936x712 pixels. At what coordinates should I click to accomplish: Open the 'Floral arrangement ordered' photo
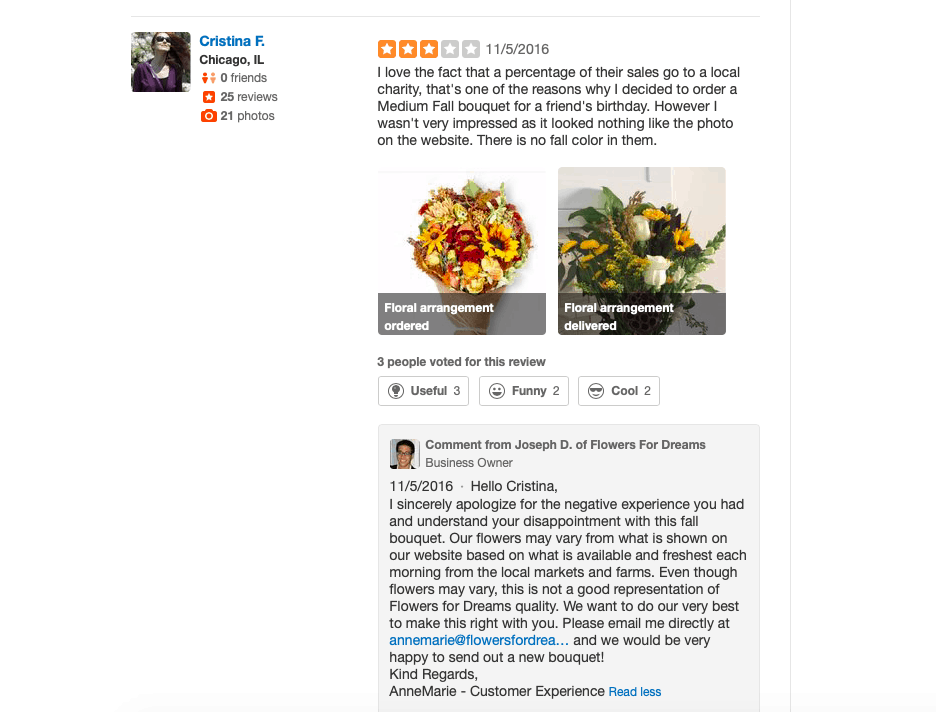(461, 250)
